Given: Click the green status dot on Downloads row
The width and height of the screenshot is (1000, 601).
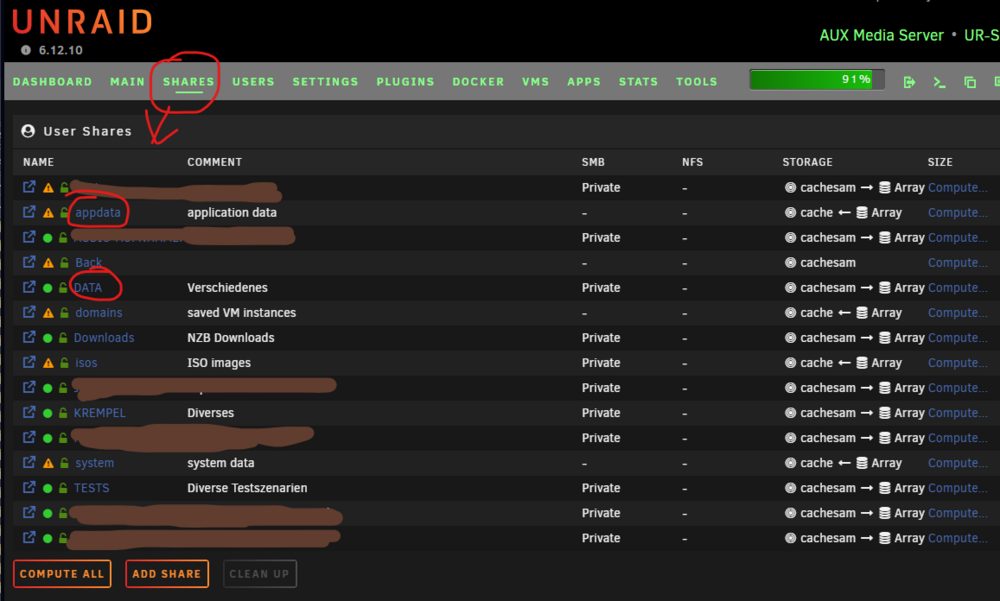Looking at the screenshot, I should [x=47, y=338].
